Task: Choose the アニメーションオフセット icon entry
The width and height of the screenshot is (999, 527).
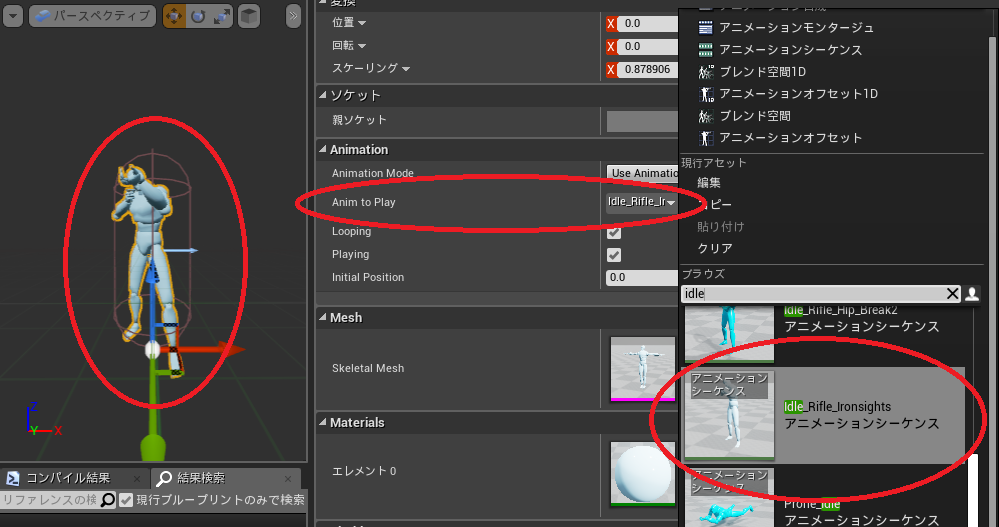Action: tap(705, 138)
